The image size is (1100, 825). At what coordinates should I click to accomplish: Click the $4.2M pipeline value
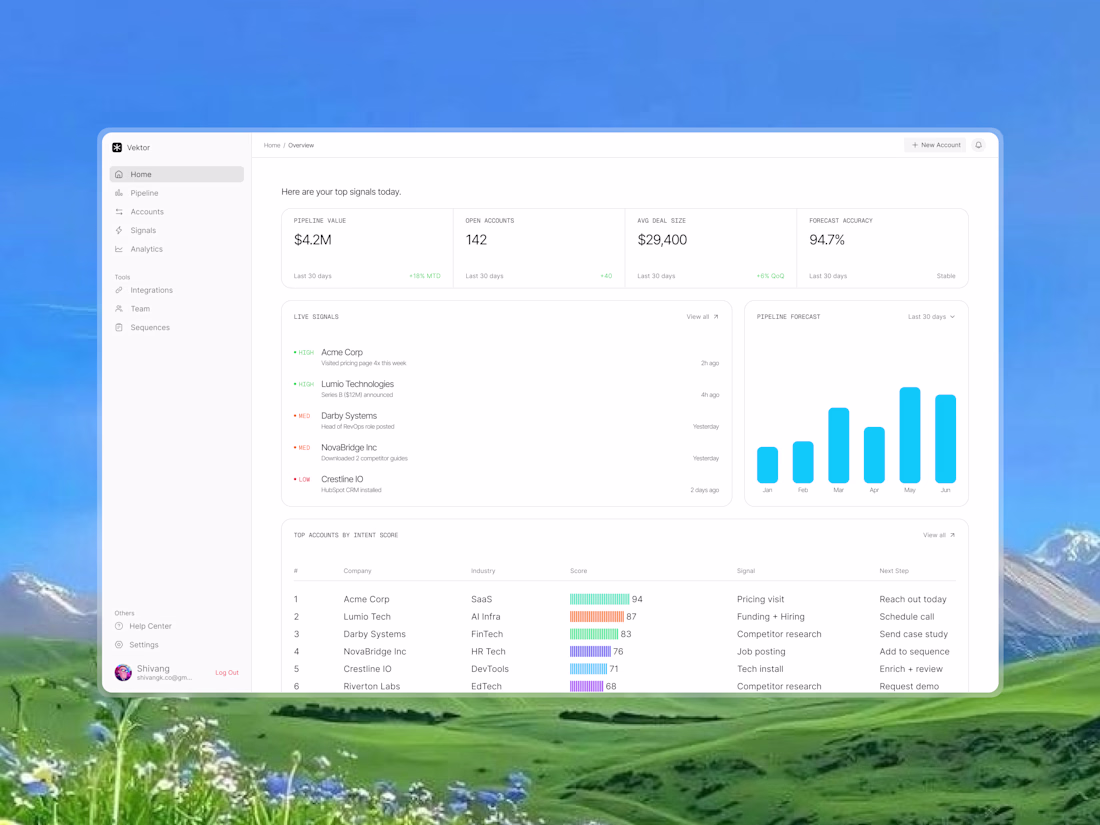[x=312, y=240]
